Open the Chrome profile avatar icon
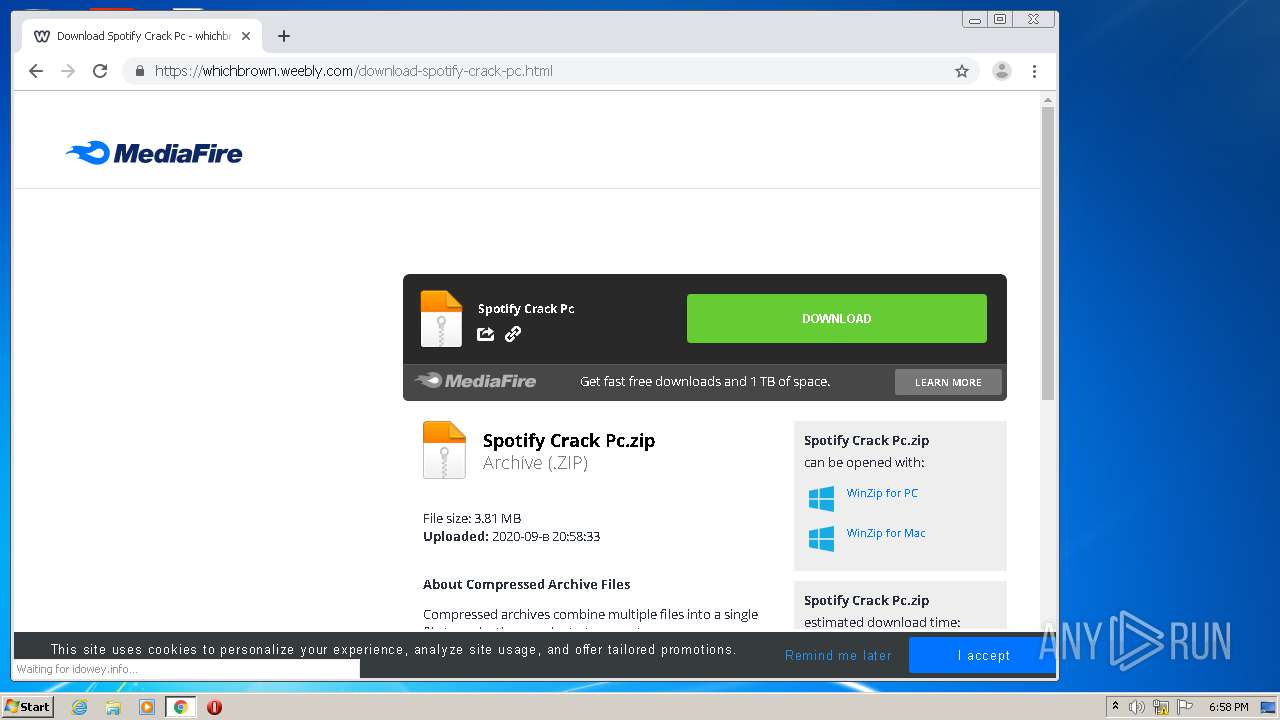Image resolution: width=1280 pixels, height=720 pixels. [x=1001, y=71]
